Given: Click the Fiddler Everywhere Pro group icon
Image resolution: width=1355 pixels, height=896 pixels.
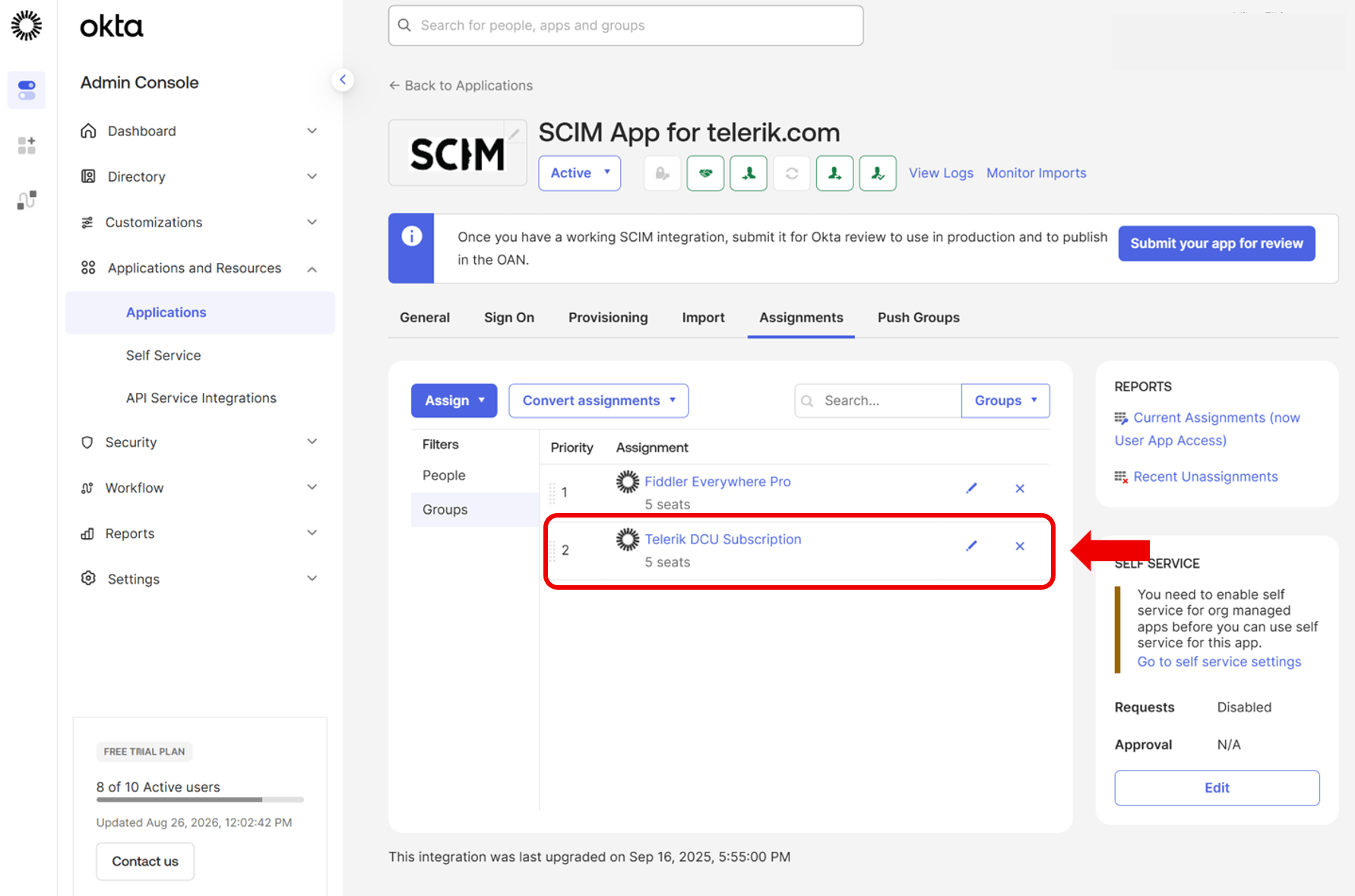Looking at the screenshot, I should tap(628, 482).
